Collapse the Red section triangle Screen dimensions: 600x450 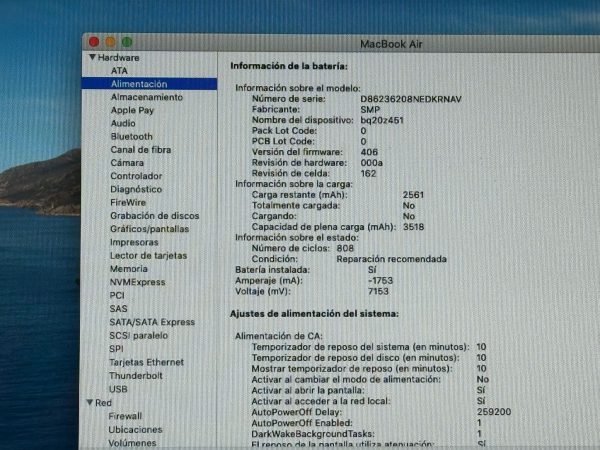click(90, 402)
